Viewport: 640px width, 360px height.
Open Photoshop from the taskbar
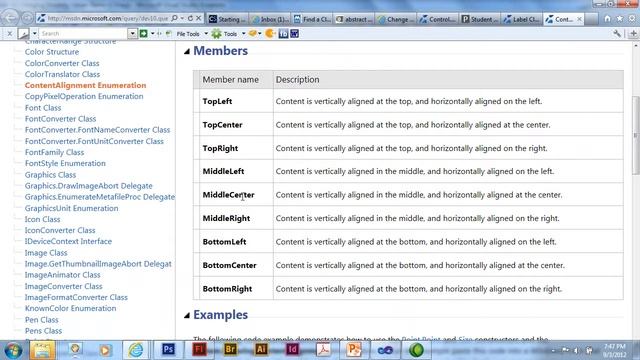(169, 350)
